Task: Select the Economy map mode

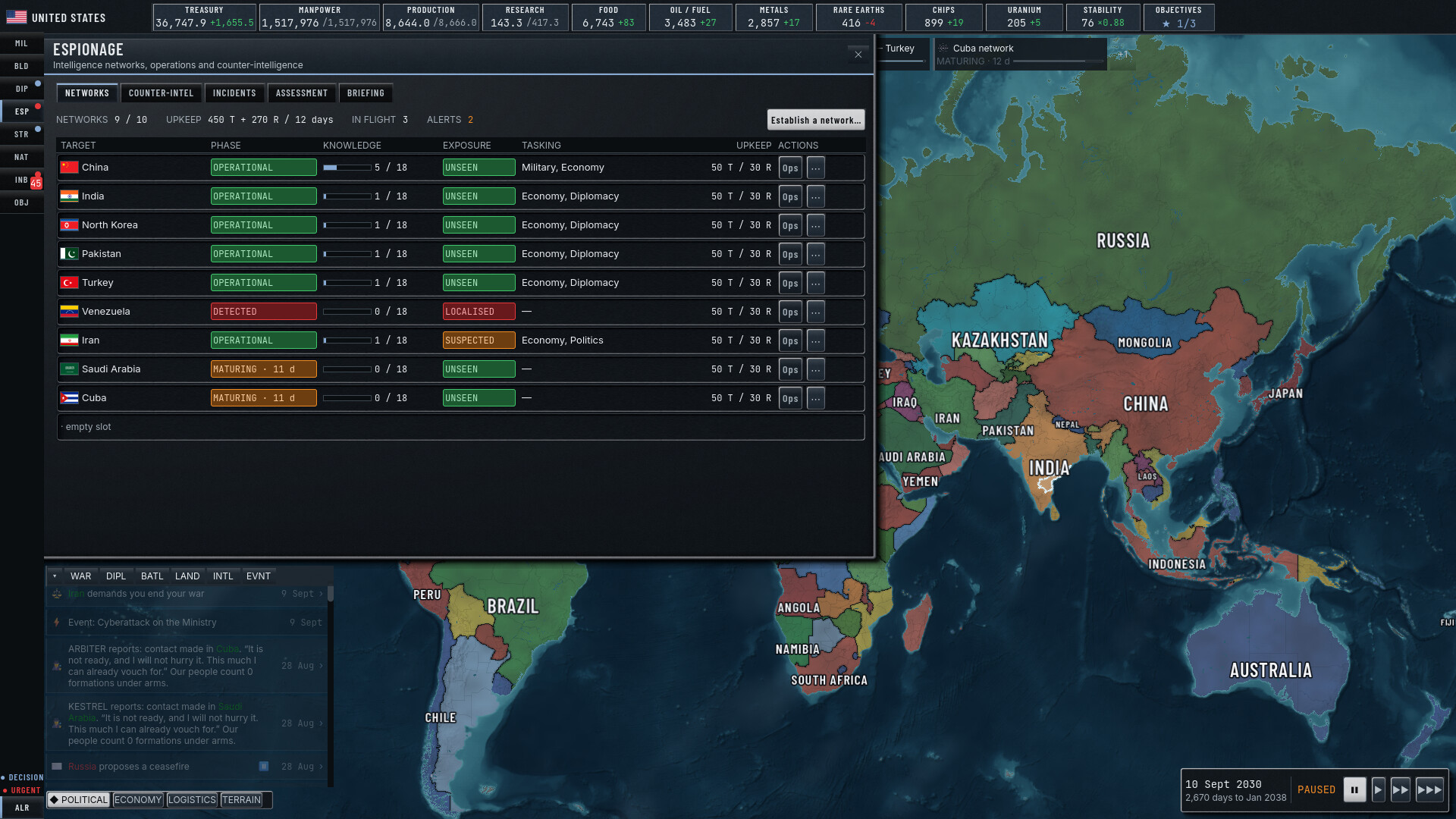Action: click(x=138, y=800)
